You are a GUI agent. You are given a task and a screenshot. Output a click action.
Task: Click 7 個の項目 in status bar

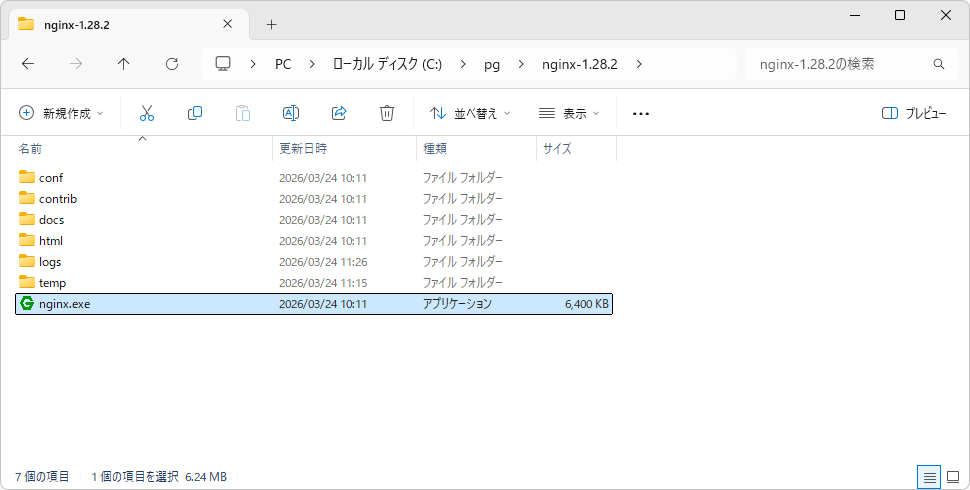tap(42, 477)
